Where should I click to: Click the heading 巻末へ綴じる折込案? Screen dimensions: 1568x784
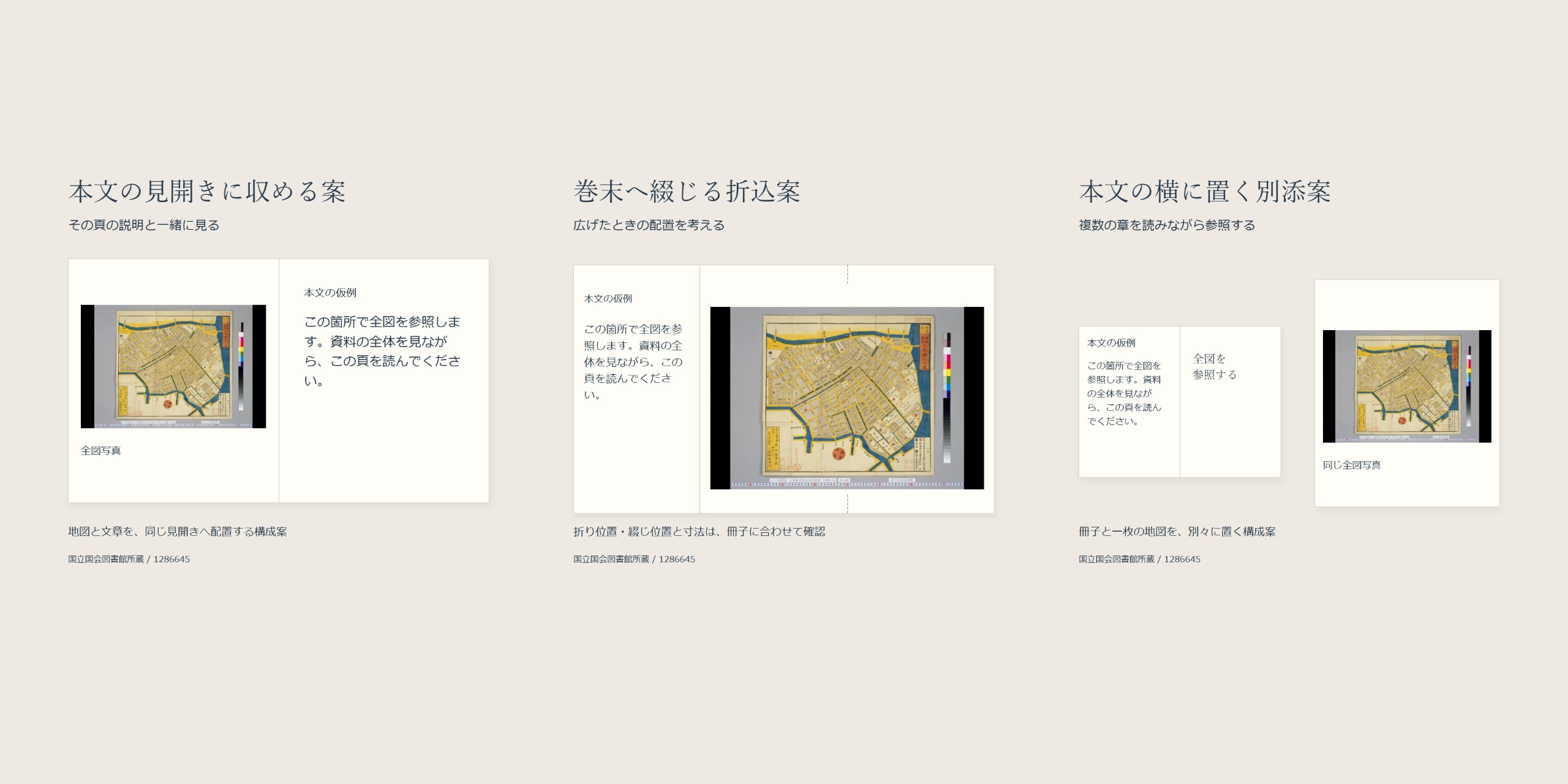coord(687,191)
